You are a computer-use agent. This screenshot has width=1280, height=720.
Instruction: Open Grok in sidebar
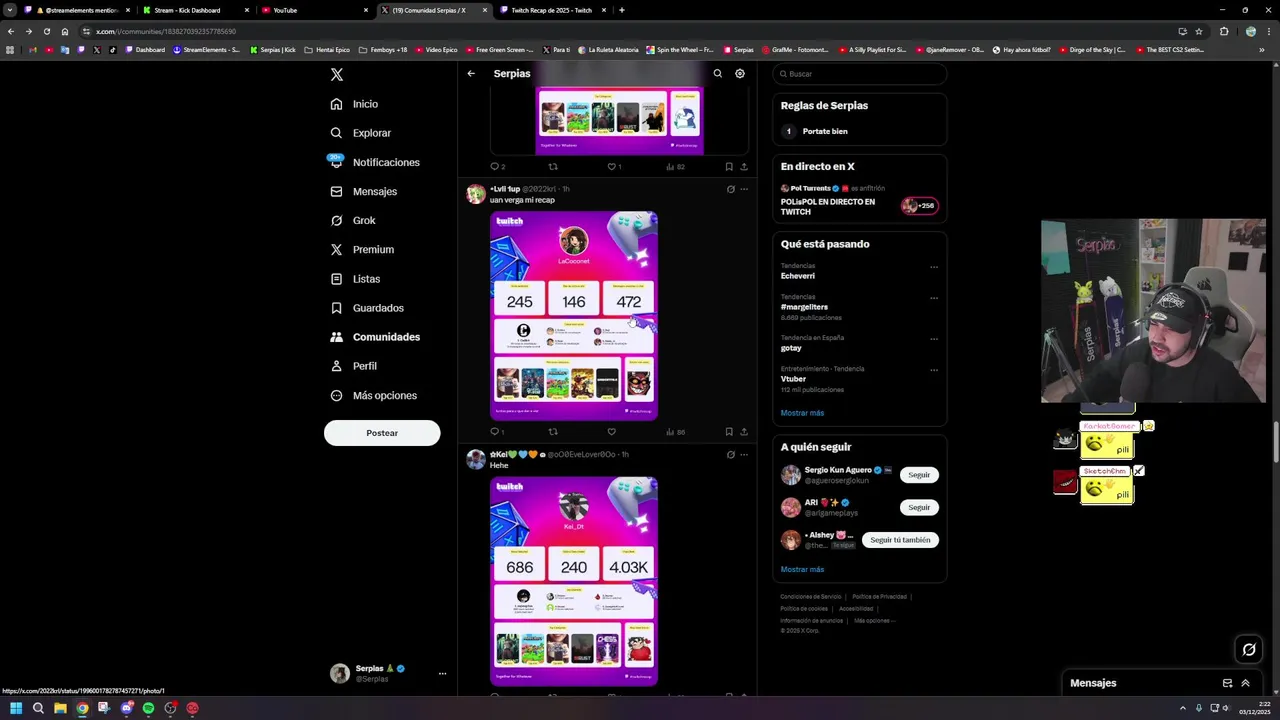pos(353,220)
